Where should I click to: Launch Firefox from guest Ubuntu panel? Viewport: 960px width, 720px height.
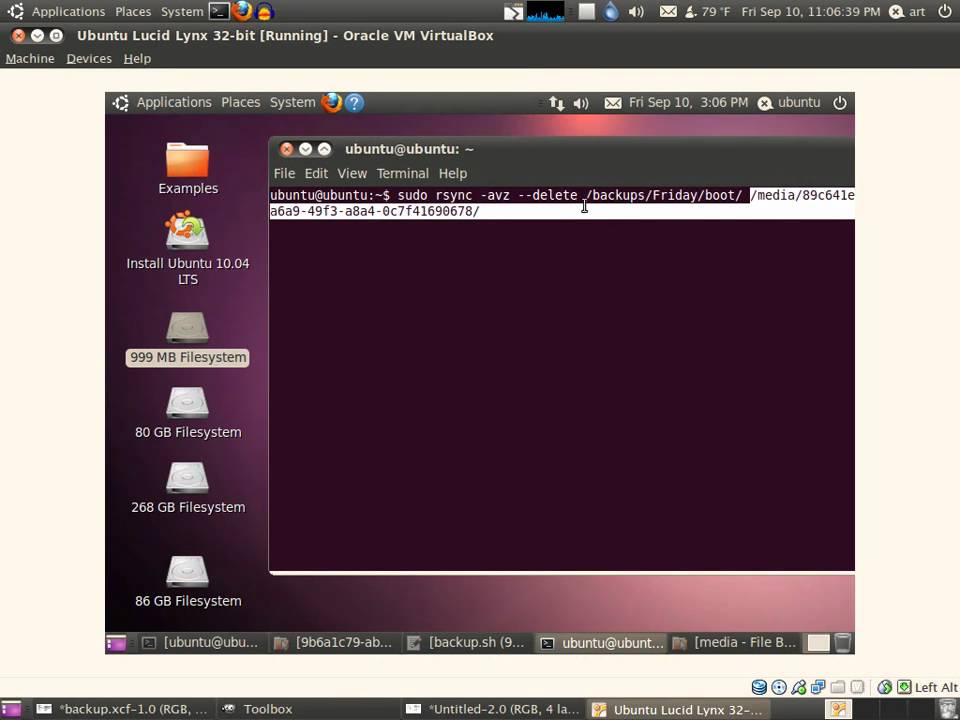331,102
